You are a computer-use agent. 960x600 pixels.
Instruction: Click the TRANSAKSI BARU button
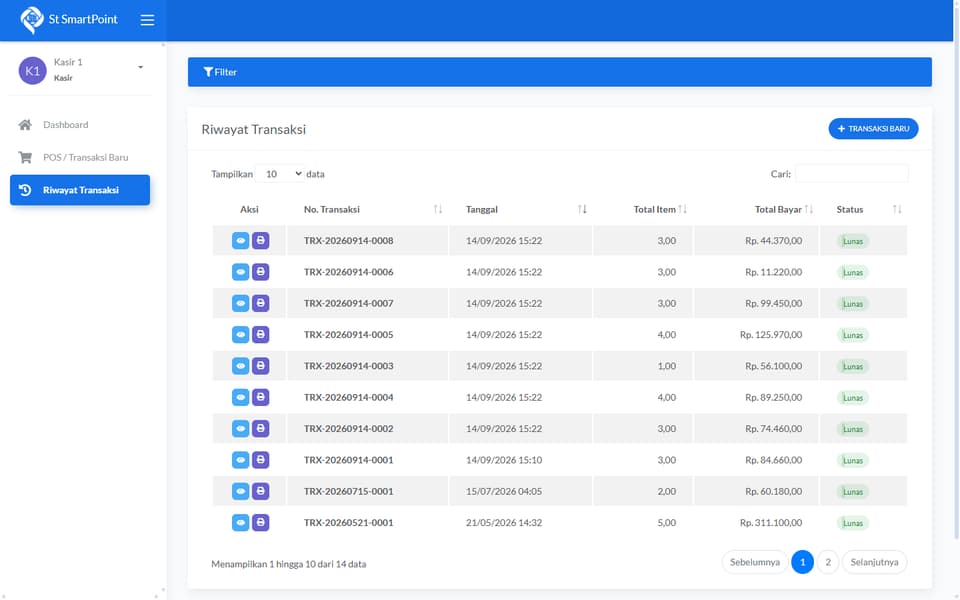click(x=873, y=129)
